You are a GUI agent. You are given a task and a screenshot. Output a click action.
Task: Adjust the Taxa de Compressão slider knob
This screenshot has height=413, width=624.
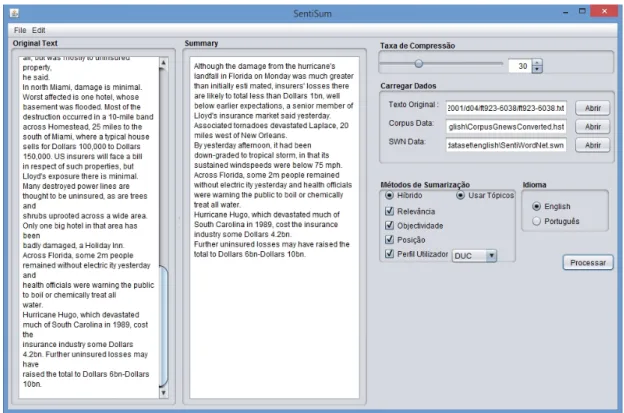pyautogui.click(x=419, y=64)
